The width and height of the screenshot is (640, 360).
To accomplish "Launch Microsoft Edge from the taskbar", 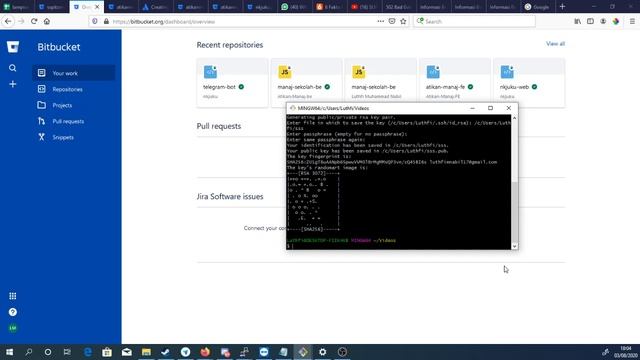I will click(87, 352).
